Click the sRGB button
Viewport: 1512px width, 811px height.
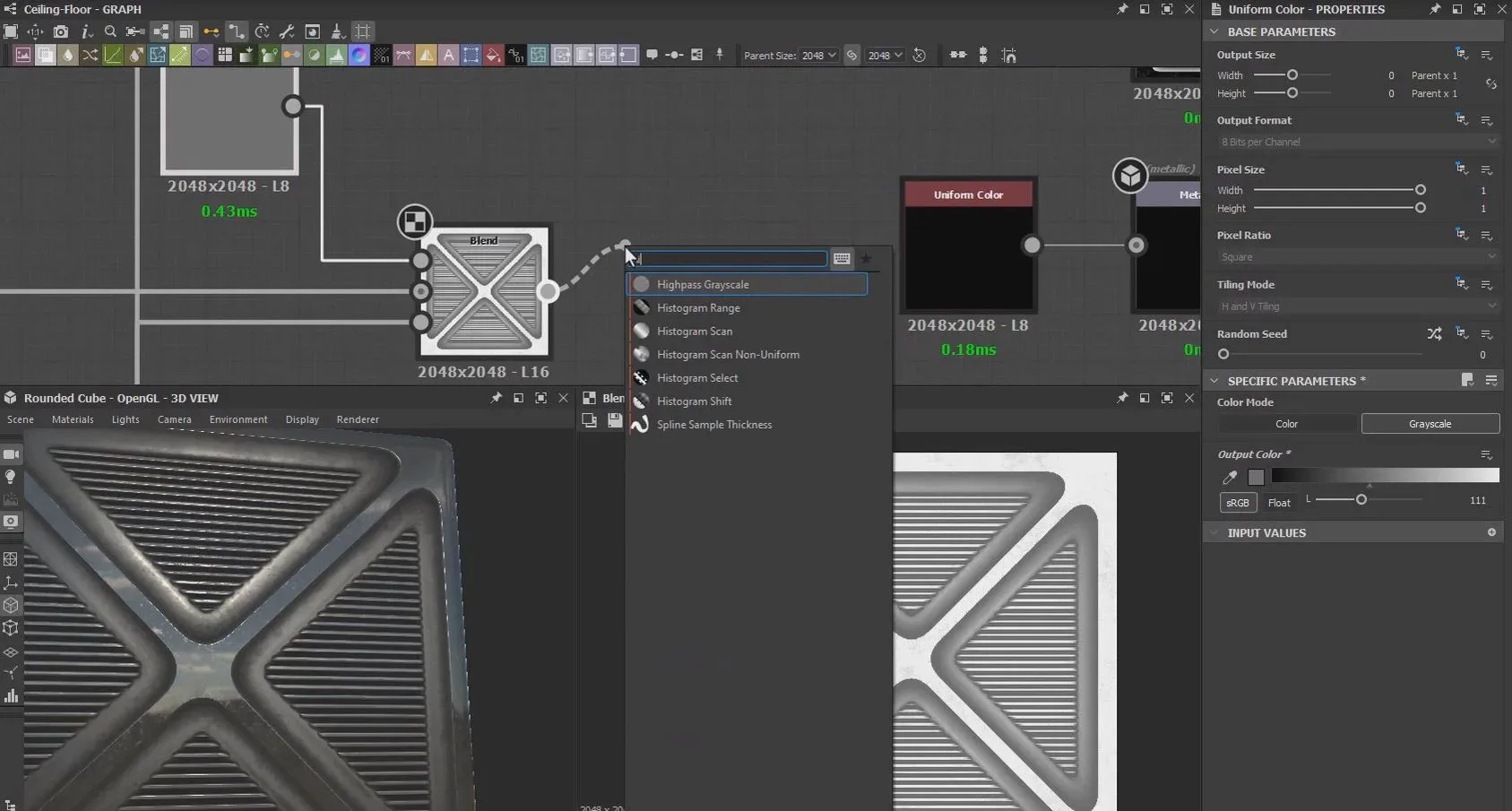tap(1238, 503)
